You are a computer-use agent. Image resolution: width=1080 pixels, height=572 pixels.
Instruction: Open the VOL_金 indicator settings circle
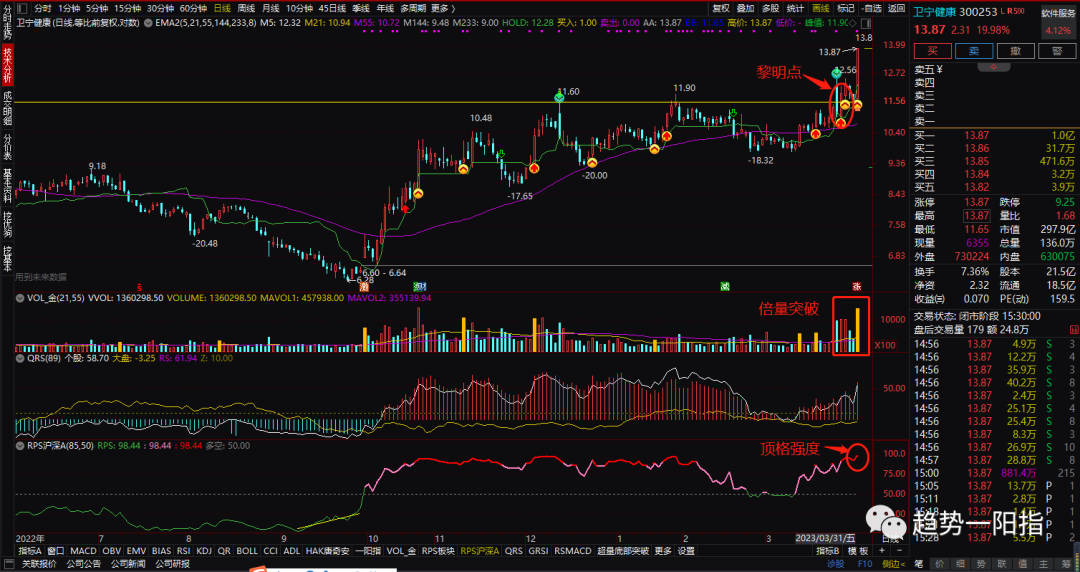click(21, 298)
